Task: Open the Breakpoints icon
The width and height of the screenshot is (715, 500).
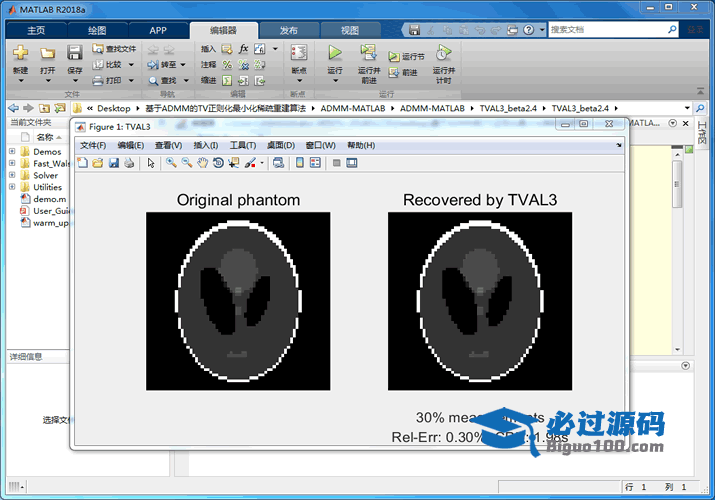Action: tap(299, 53)
